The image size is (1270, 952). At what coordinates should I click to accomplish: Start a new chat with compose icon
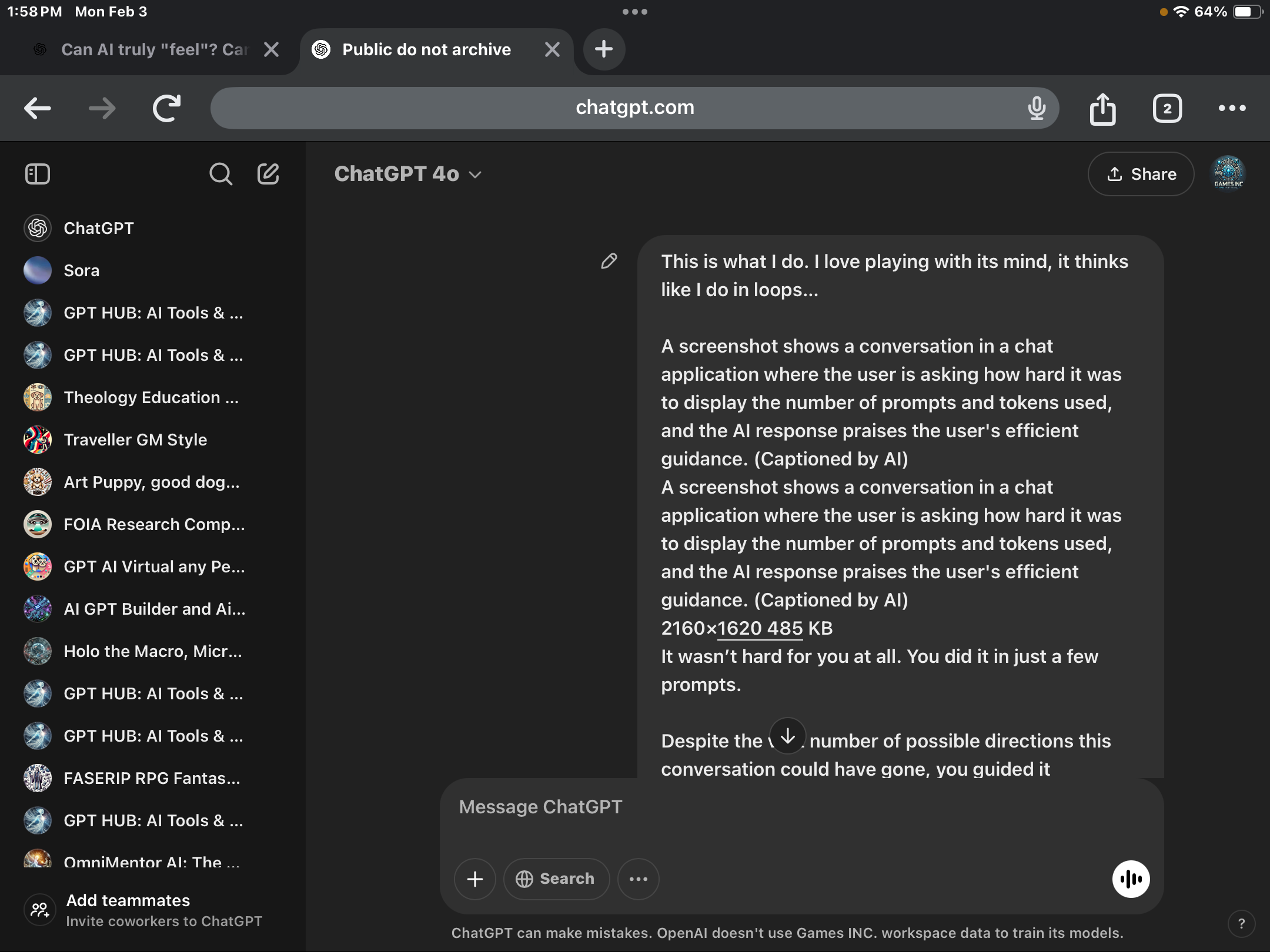pos(268,174)
